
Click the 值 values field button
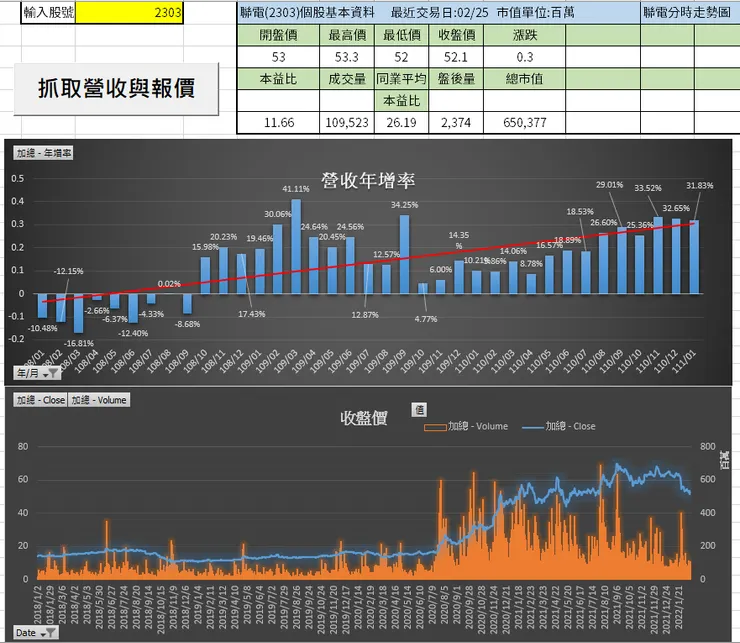point(419,410)
